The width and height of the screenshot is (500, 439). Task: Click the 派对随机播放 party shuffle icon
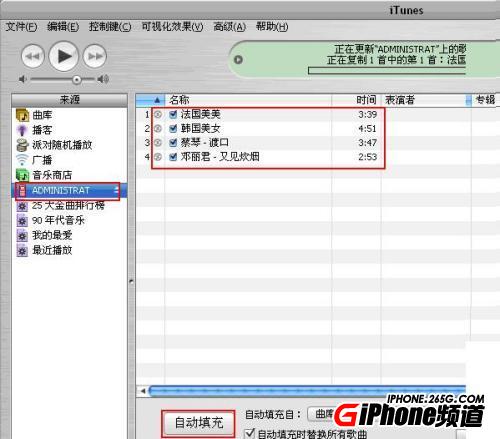(22, 145)
